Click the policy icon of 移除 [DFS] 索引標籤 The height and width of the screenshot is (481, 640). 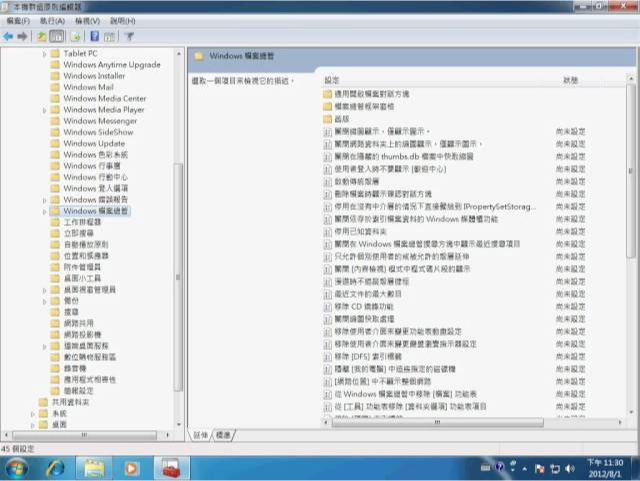pos(327,356)
